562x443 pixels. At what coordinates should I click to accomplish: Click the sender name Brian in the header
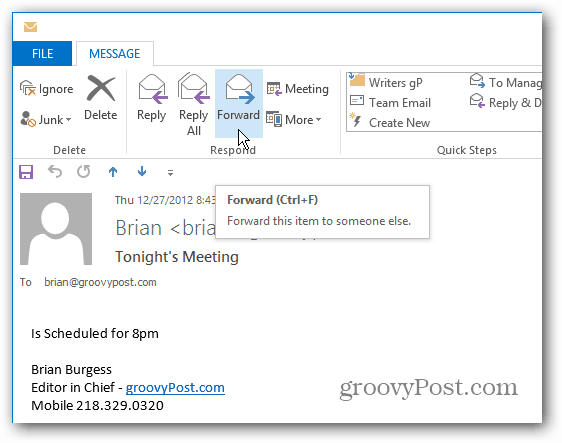point(138,228)
